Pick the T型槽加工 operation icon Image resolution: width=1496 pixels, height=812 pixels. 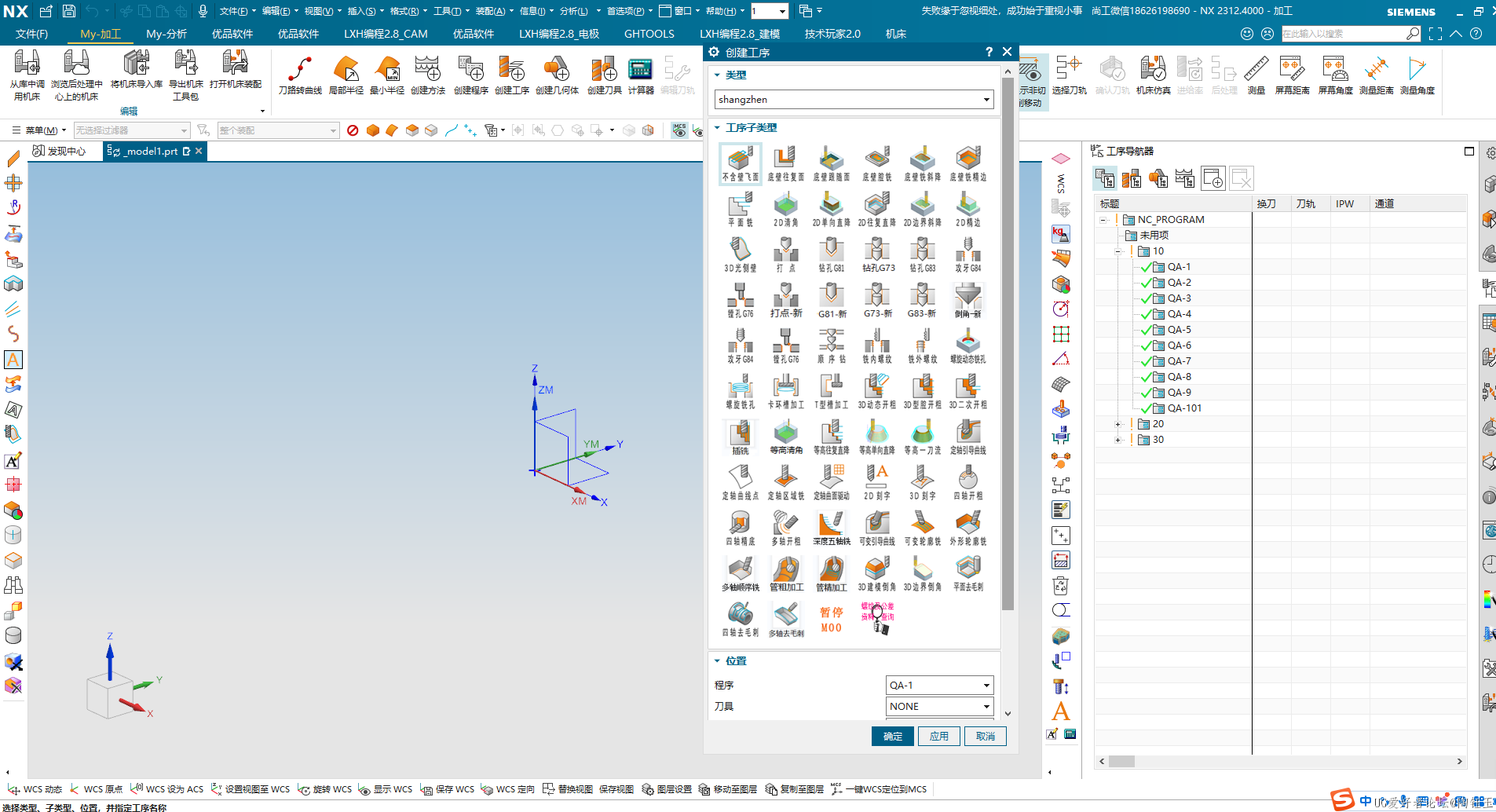point(831,392)
